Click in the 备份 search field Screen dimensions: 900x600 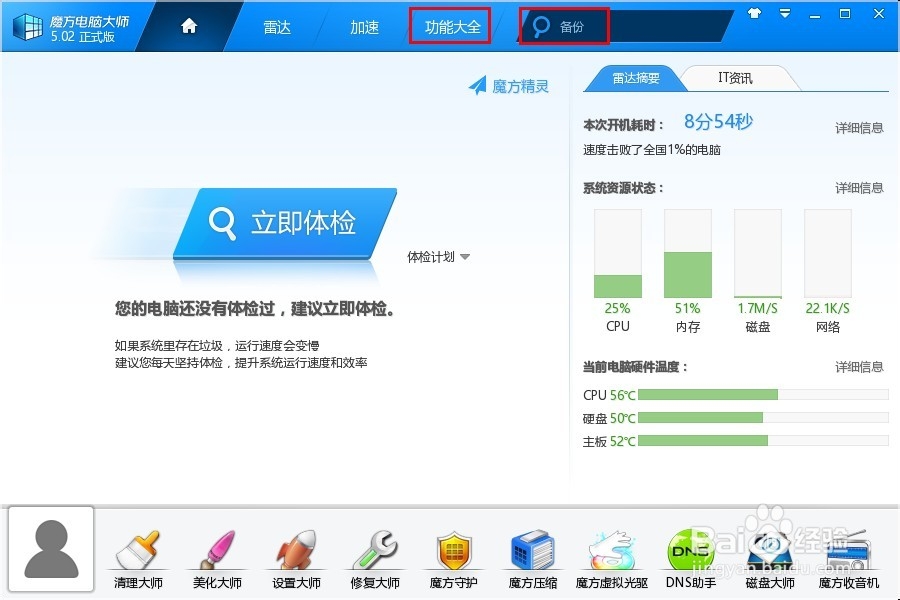click(x=626, y=26)
